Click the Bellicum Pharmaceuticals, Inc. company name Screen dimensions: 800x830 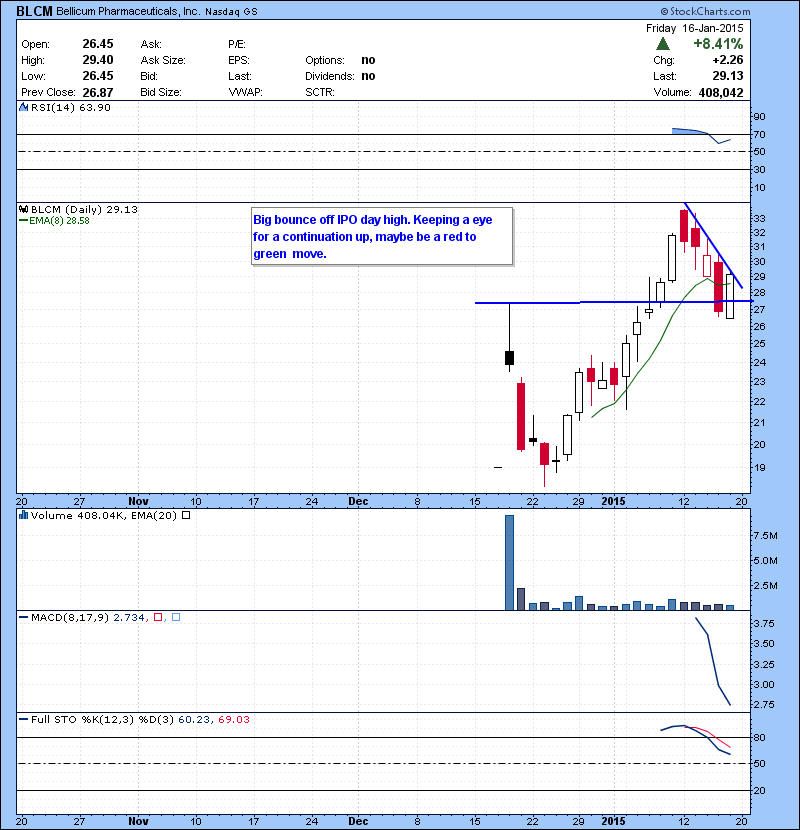128,11
